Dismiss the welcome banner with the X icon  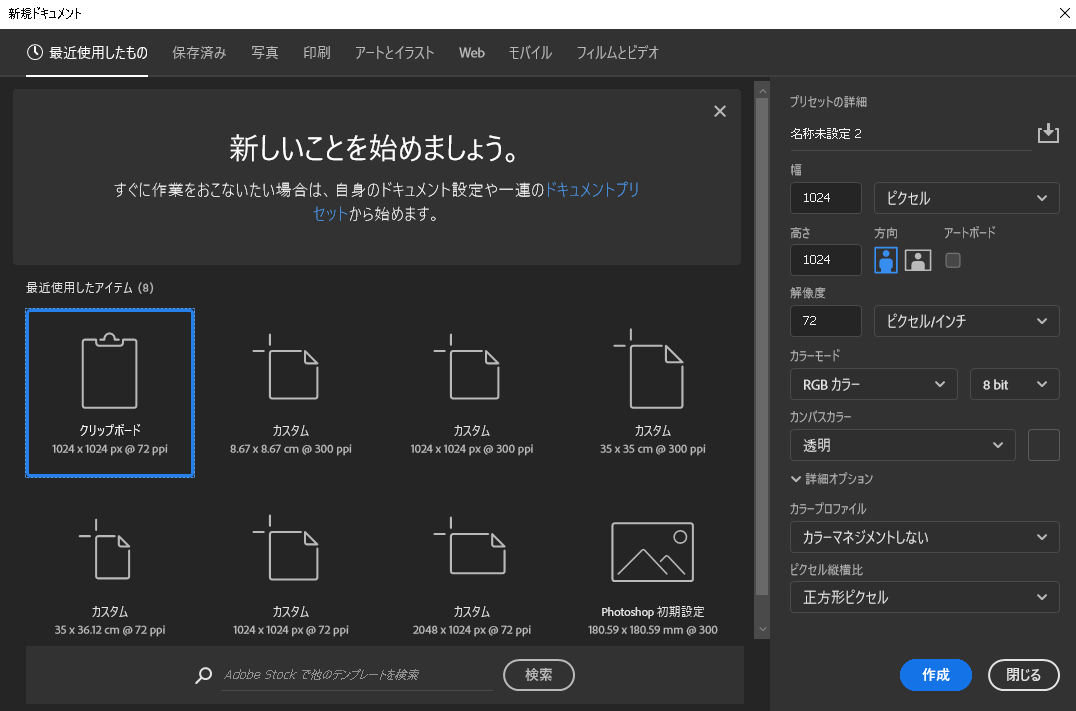719,111
